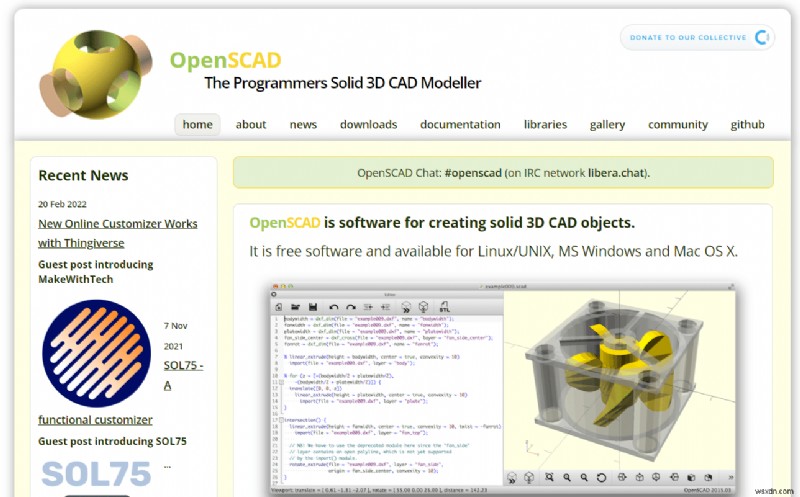Click the Unindent icon in editor toolbar

pos(368,307)
